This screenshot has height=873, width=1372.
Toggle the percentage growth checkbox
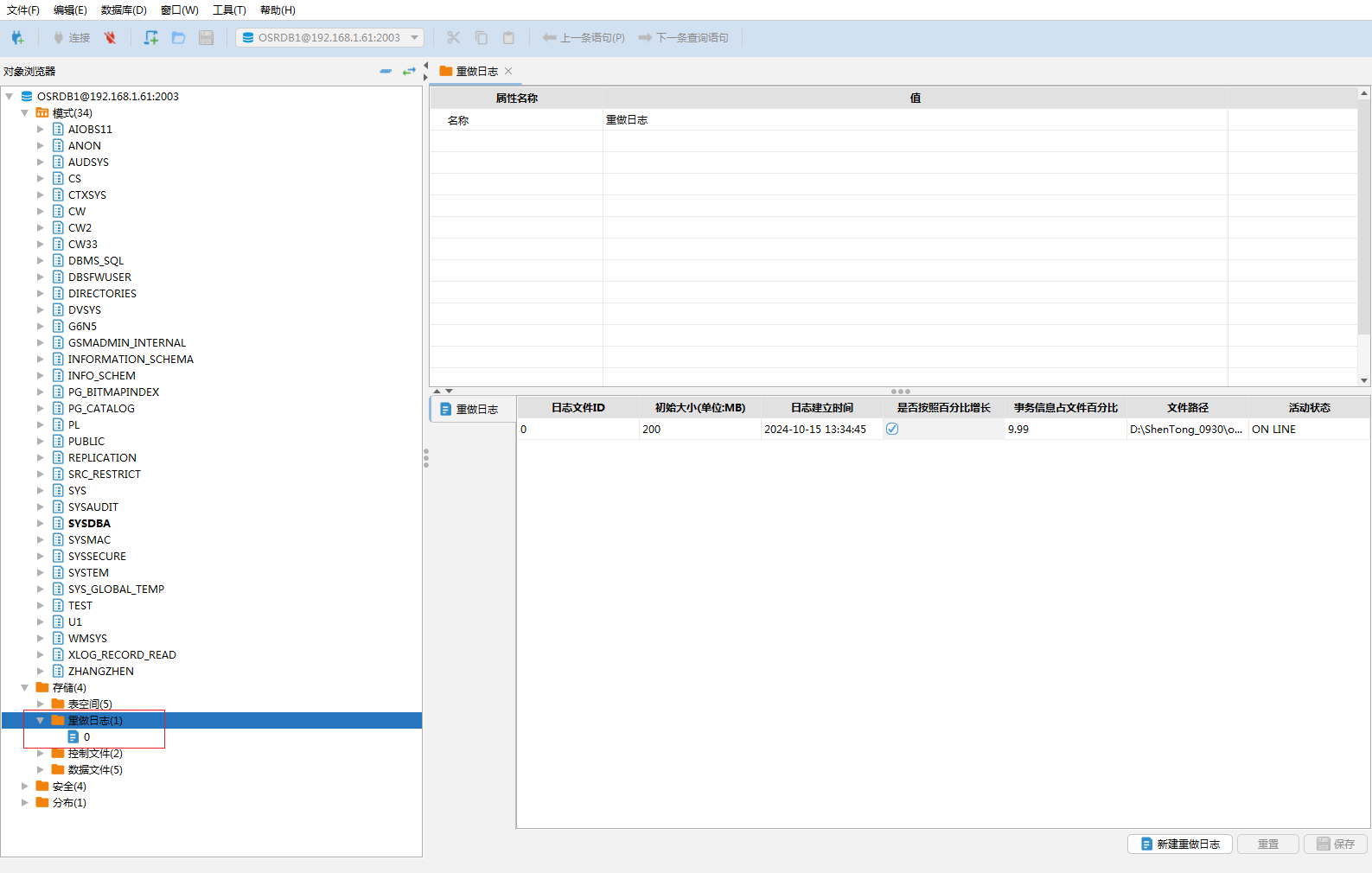(x=892, y=430)
